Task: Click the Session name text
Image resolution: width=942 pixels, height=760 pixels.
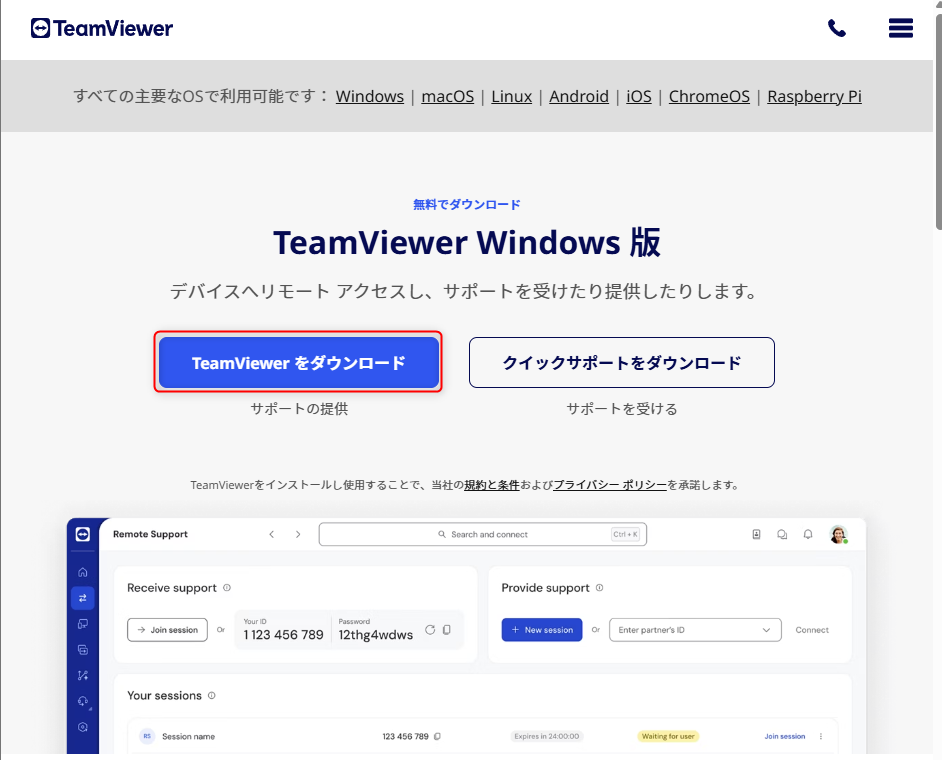Action: click(x=189, y=736)
